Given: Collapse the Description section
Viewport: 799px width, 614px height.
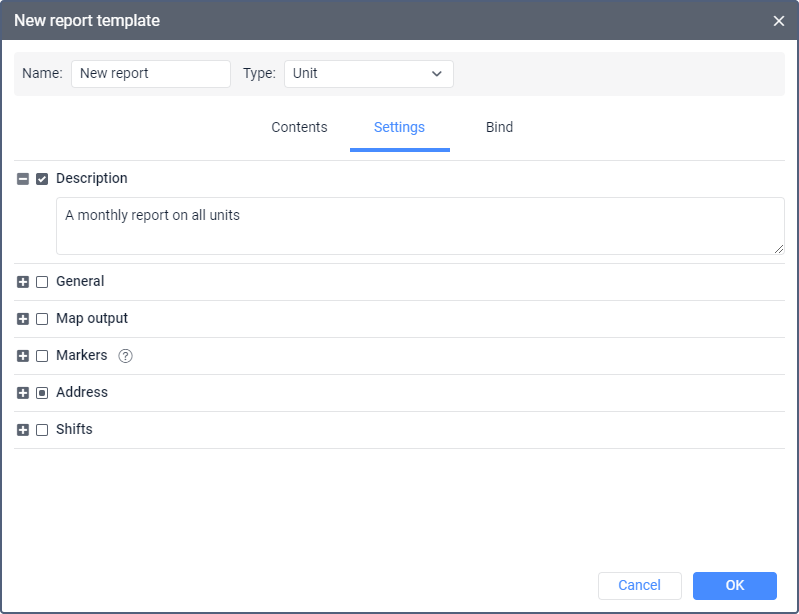Looking at the screenshot, I should [23, 179].
